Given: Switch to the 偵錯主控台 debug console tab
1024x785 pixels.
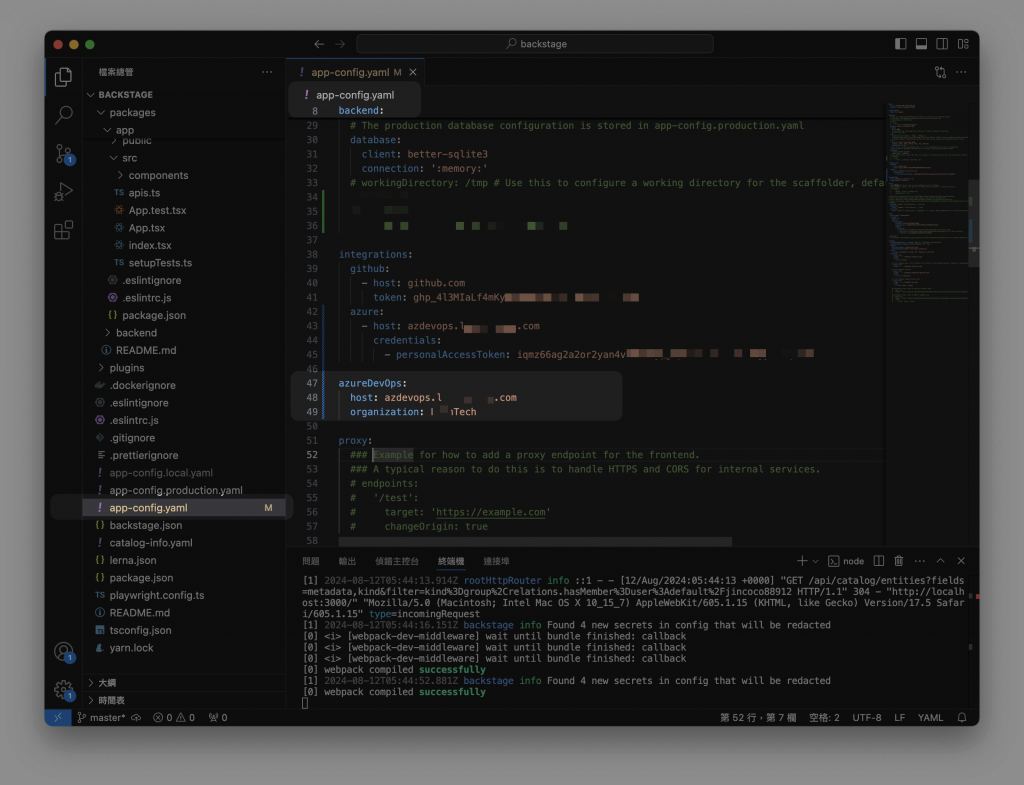Looking at the screenshot, I should (397, 561).
